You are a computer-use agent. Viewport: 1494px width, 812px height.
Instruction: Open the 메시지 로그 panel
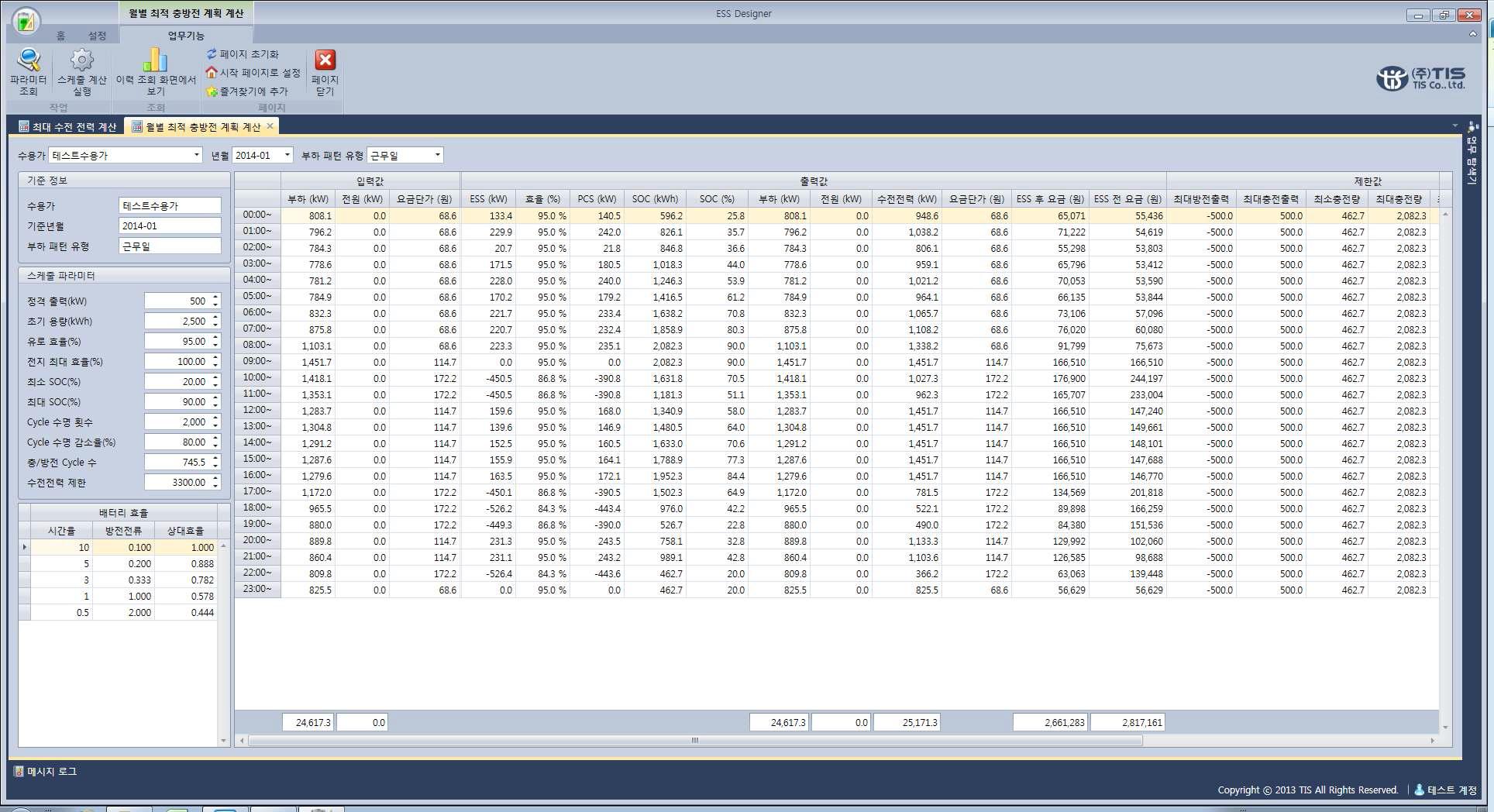coord(45,771)
